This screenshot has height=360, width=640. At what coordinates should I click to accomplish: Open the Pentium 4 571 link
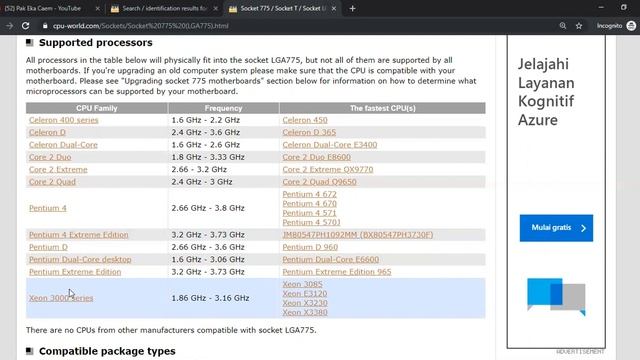[x=309, y=213]
